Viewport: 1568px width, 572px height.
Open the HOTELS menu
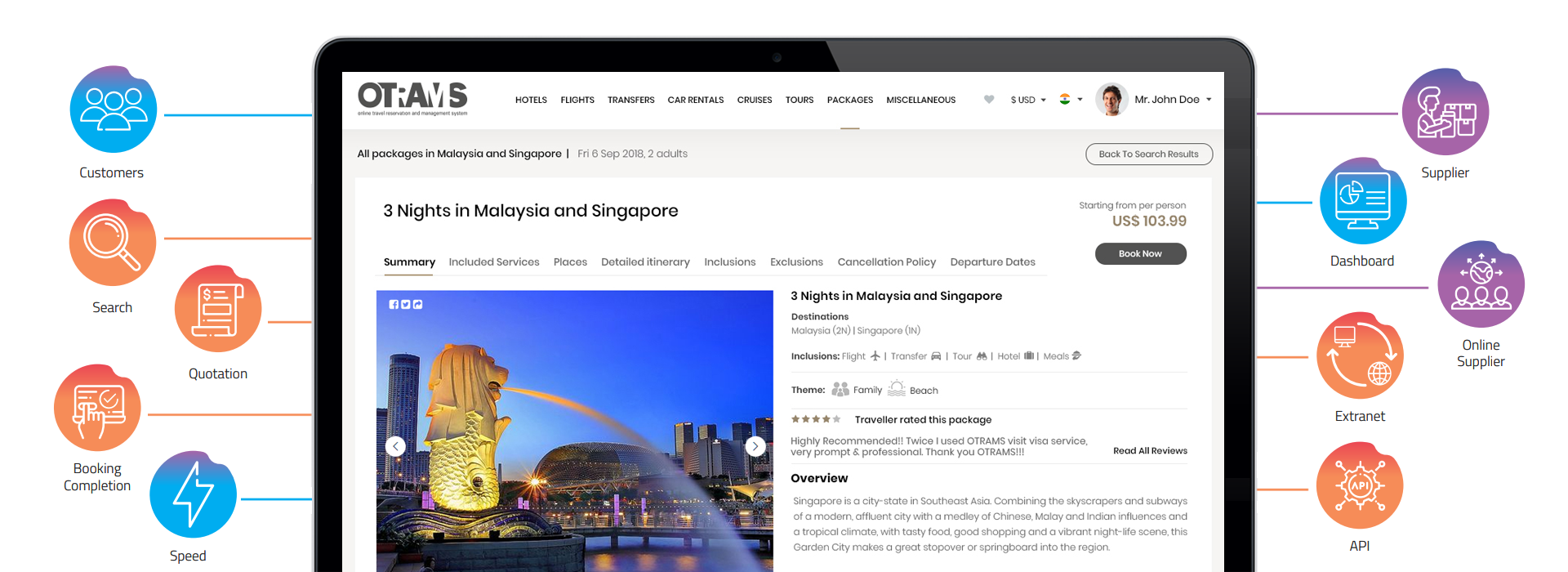pos(531,100)
